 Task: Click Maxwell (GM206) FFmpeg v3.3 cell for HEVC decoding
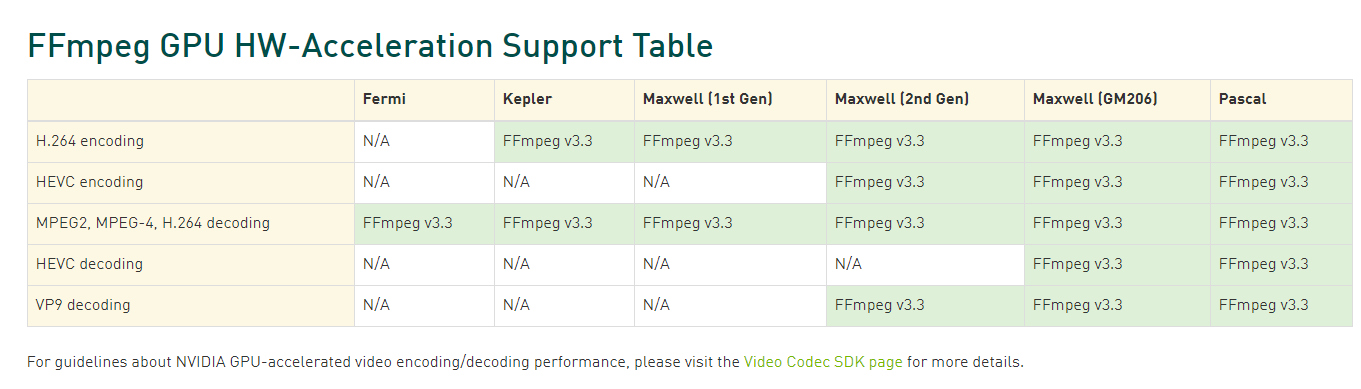coord(1117,265)
